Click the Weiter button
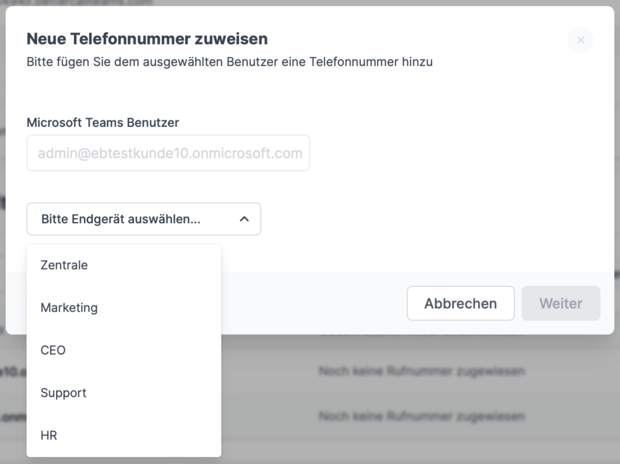Screen dimensions: 620x464 click(x=560, y=303)
